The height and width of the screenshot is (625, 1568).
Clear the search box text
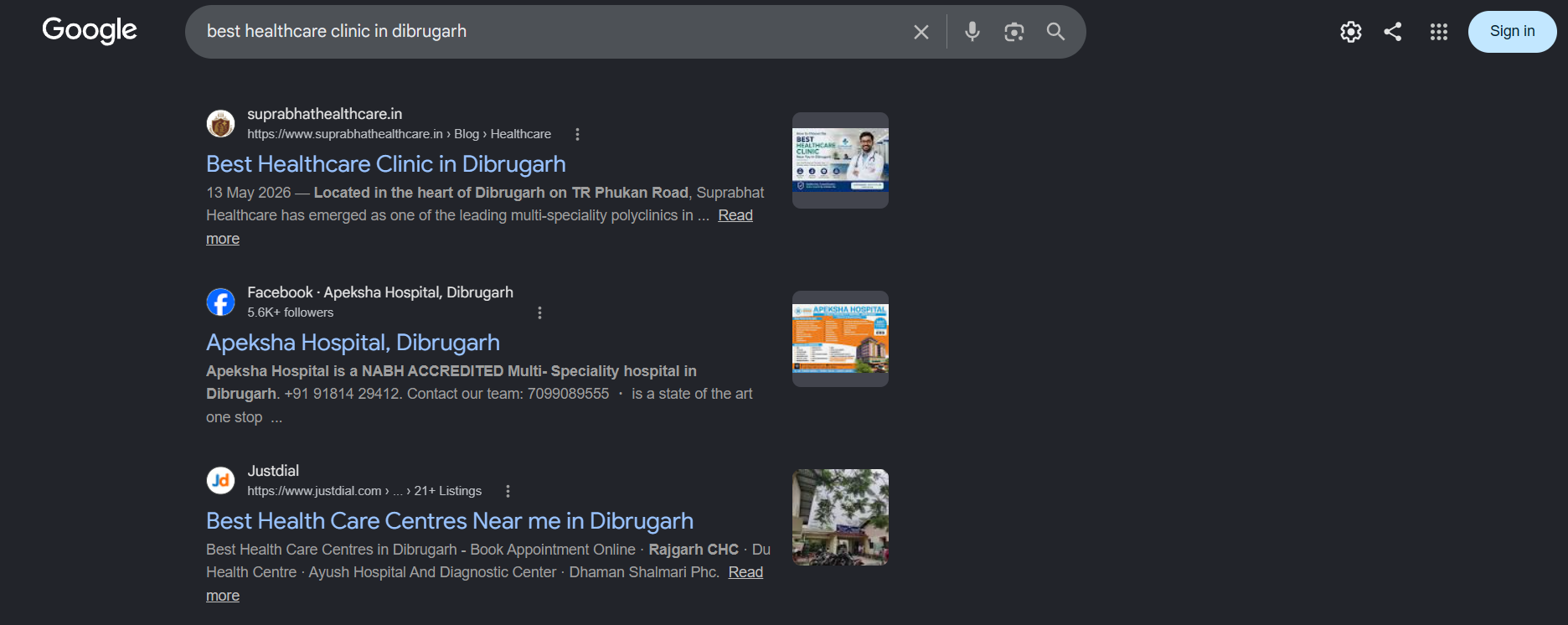pos(921,32)
